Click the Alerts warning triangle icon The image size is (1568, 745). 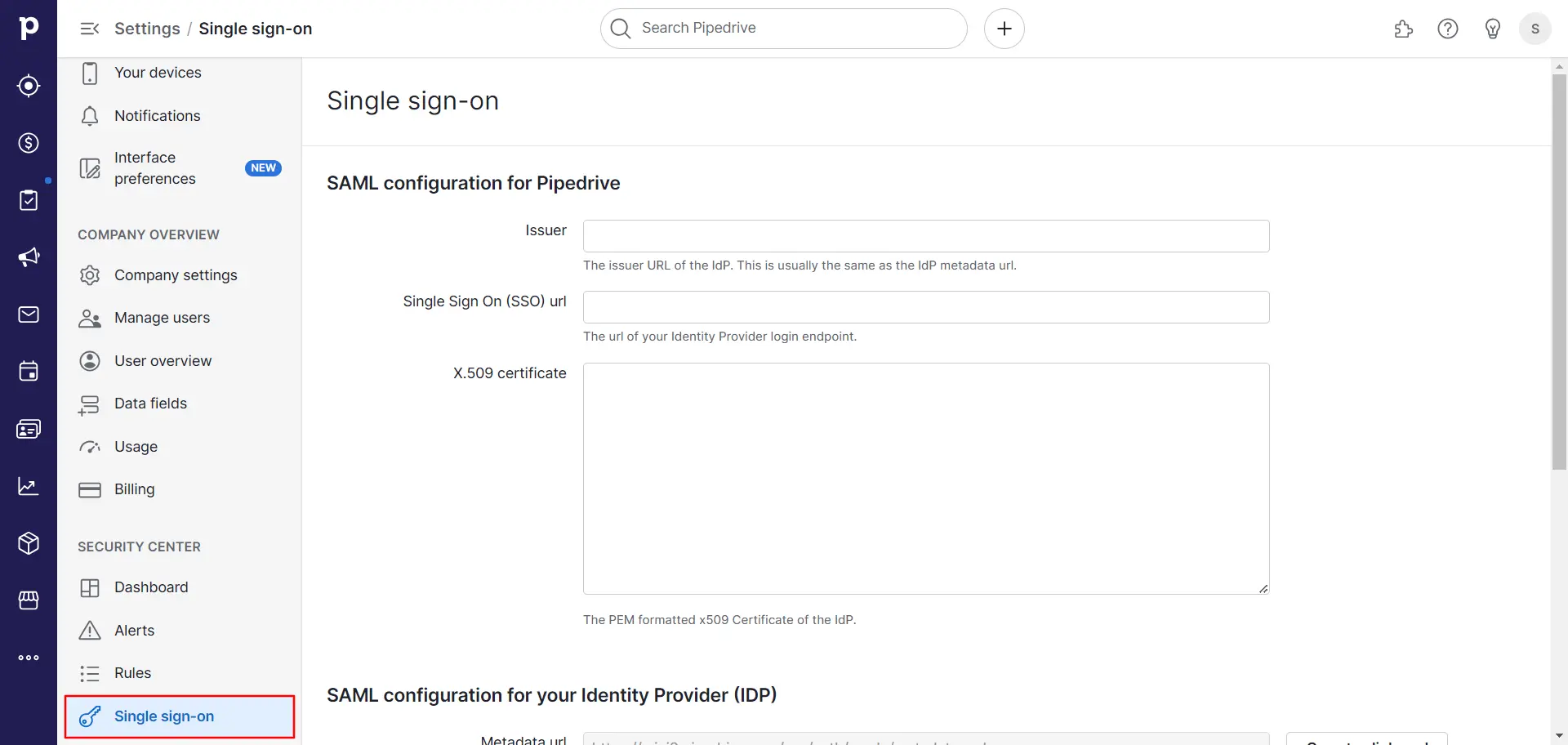point(90,631)
